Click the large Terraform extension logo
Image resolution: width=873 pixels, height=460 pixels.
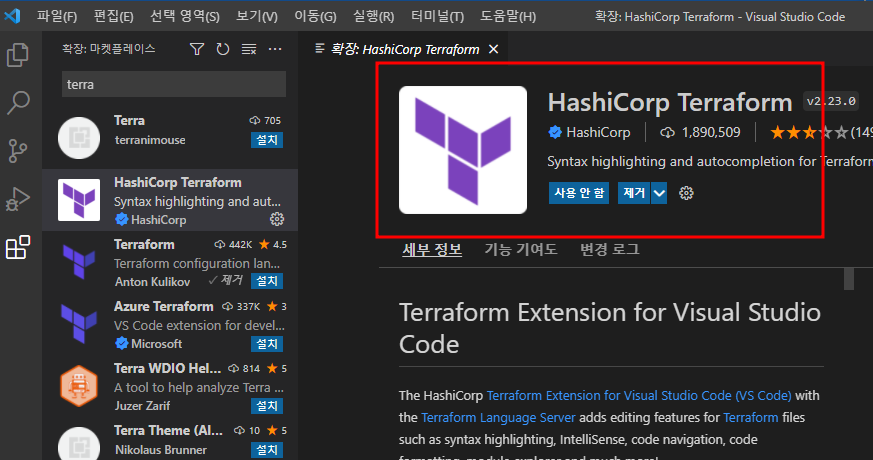click(x=463, y=150)
